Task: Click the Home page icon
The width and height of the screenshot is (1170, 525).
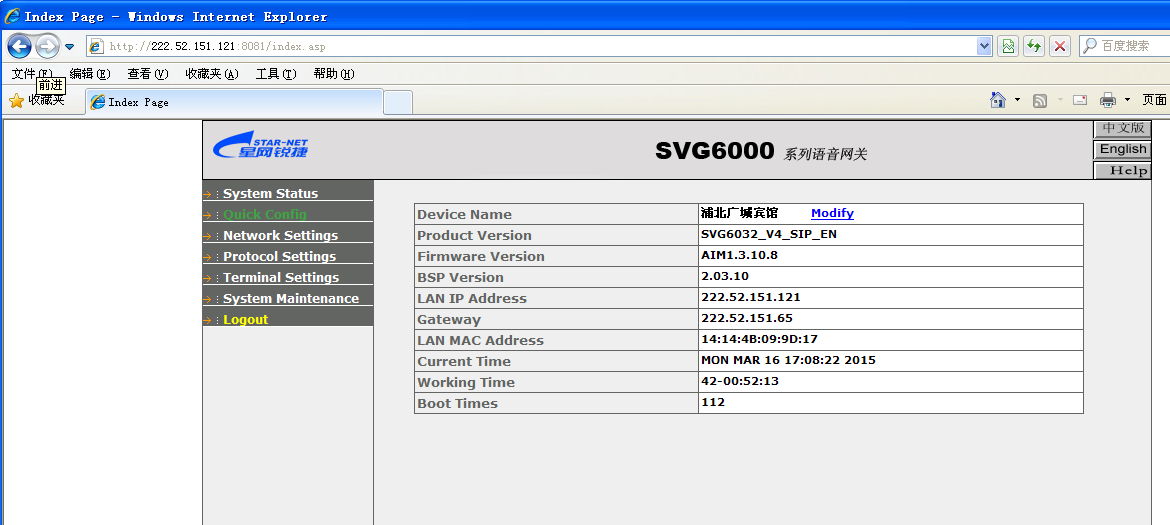Action: pyautogui.click(x=998, y=100)
